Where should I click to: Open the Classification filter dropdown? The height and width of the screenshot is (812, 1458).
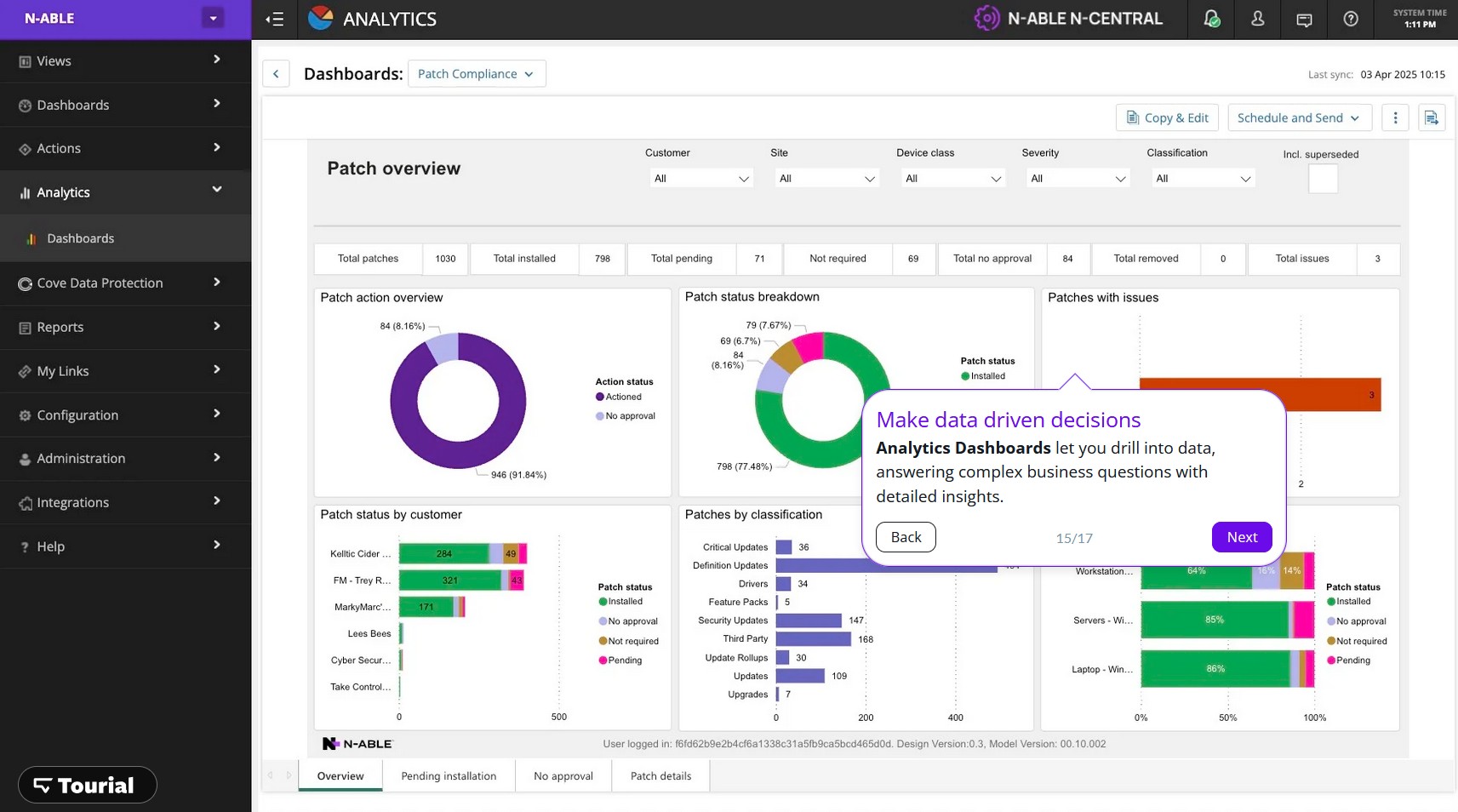pyautogui.click(x=1202, y=179)
